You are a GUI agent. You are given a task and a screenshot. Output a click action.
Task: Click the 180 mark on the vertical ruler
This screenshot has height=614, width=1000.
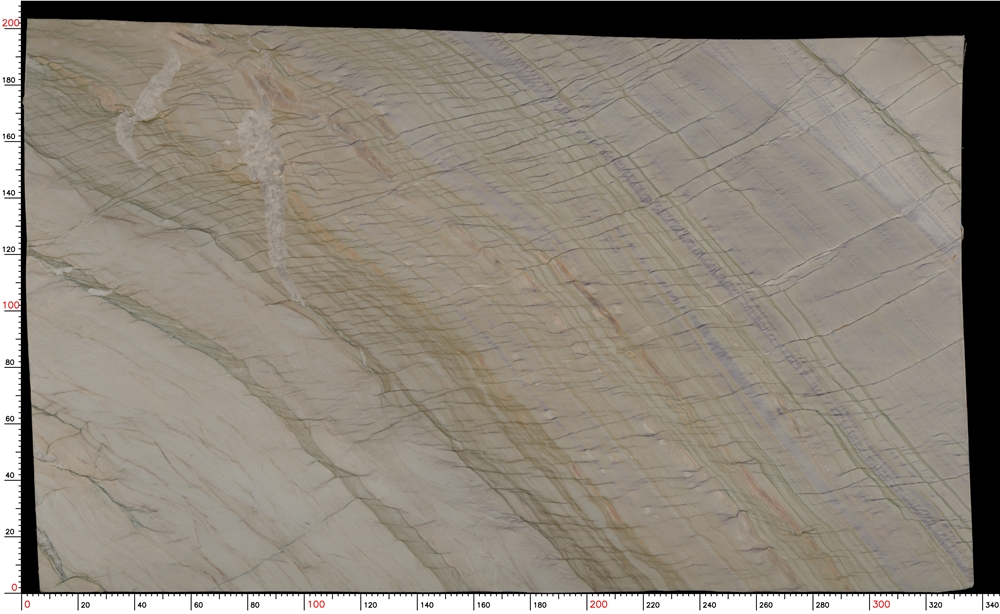click(x=10, y=80)
